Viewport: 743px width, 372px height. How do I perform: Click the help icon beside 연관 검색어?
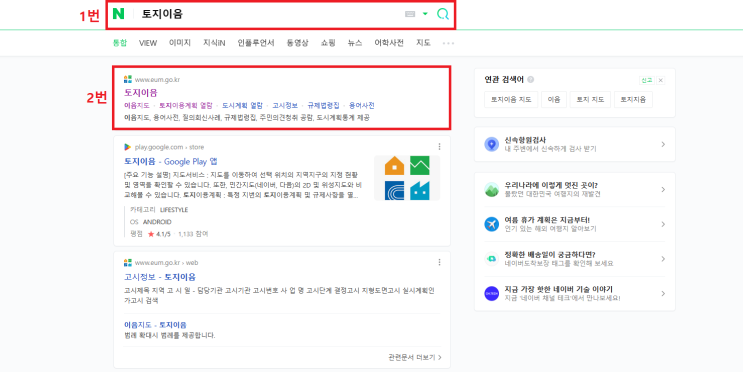click(530, 80)
